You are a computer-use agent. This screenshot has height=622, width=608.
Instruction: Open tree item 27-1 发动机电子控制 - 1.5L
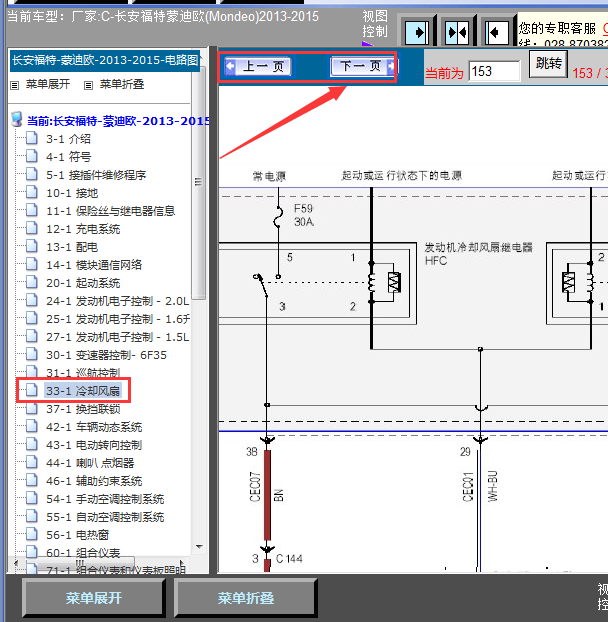coord(117,337)
